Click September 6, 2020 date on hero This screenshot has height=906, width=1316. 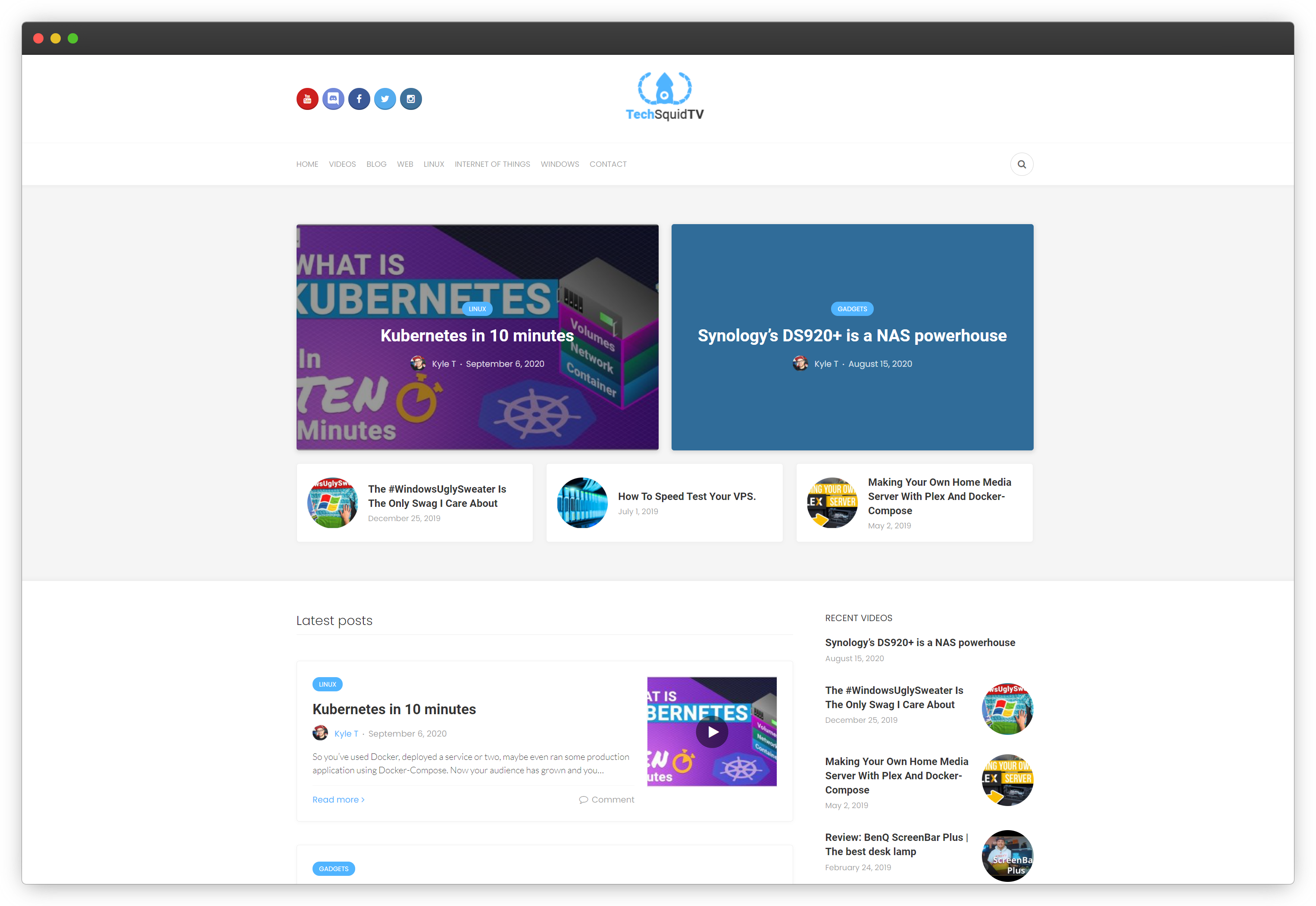pos(505,364)
